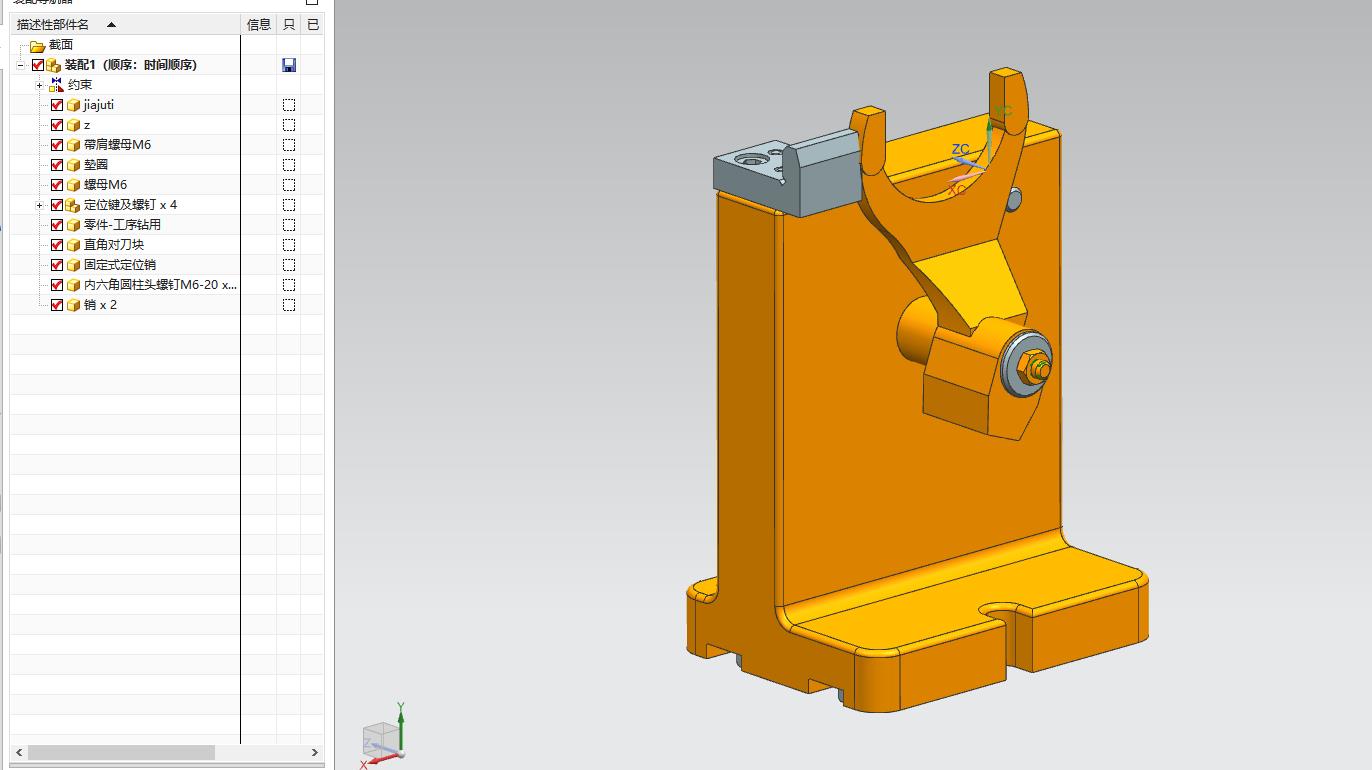Uncheck the 螺母M6 checkbox

coord(57,185)
